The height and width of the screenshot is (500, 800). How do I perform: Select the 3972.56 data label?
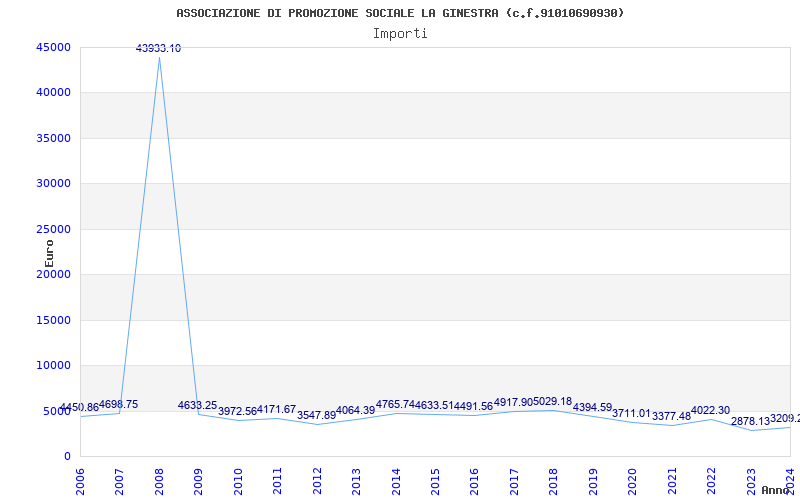[x=237, y=411]
